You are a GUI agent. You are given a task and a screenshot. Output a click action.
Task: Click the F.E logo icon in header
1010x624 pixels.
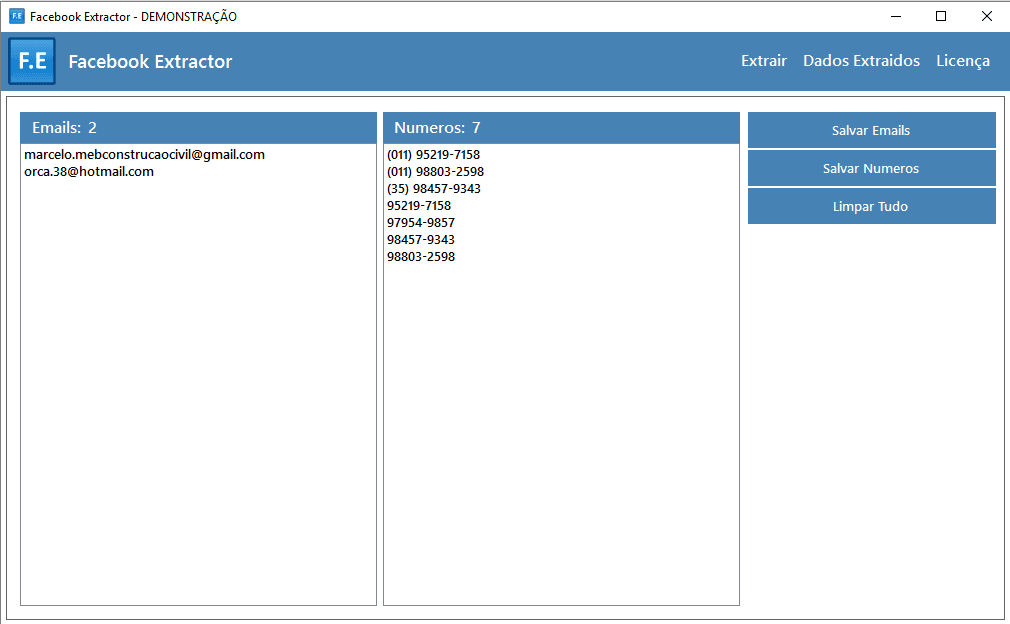pos(32,61)
